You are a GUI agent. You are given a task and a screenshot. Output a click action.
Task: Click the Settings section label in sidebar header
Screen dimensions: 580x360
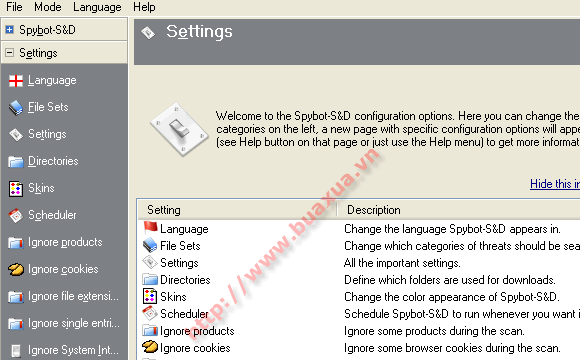click(38, 53)
